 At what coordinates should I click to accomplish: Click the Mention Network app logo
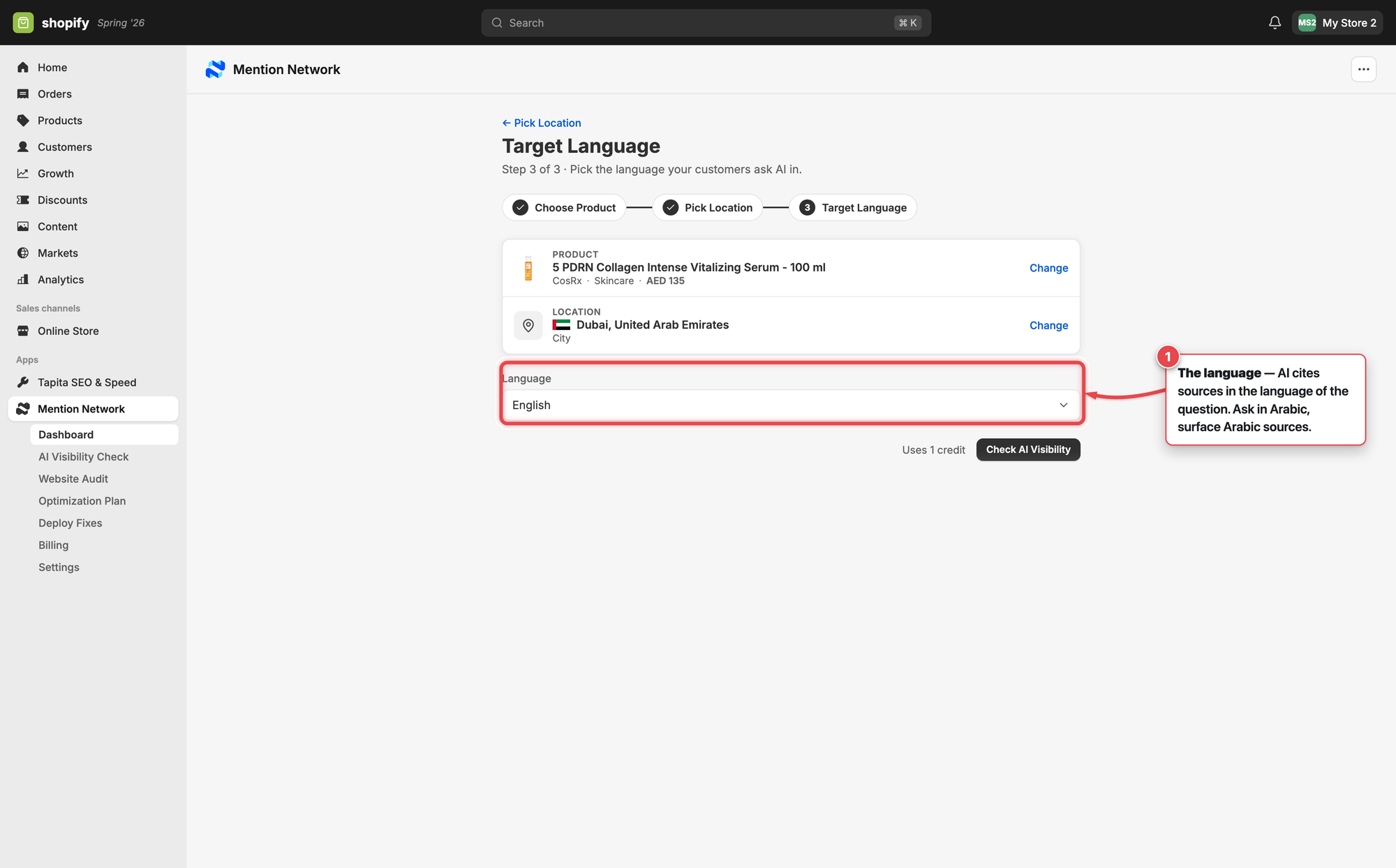(x=215, y=69)
